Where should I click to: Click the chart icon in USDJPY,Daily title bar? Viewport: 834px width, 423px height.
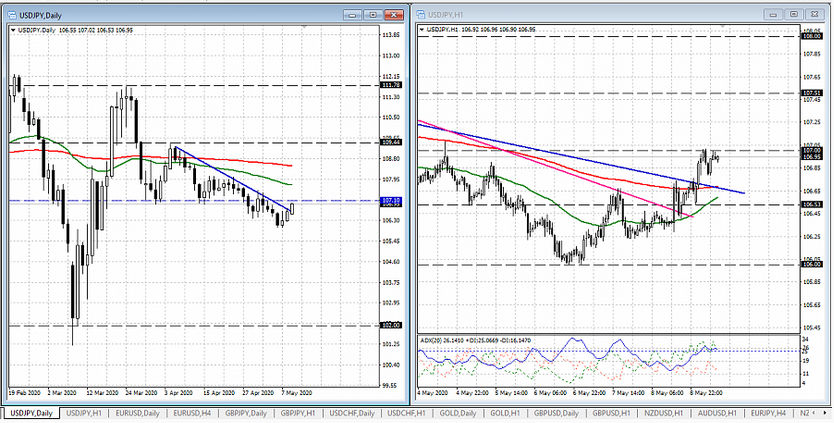[11, 14]
